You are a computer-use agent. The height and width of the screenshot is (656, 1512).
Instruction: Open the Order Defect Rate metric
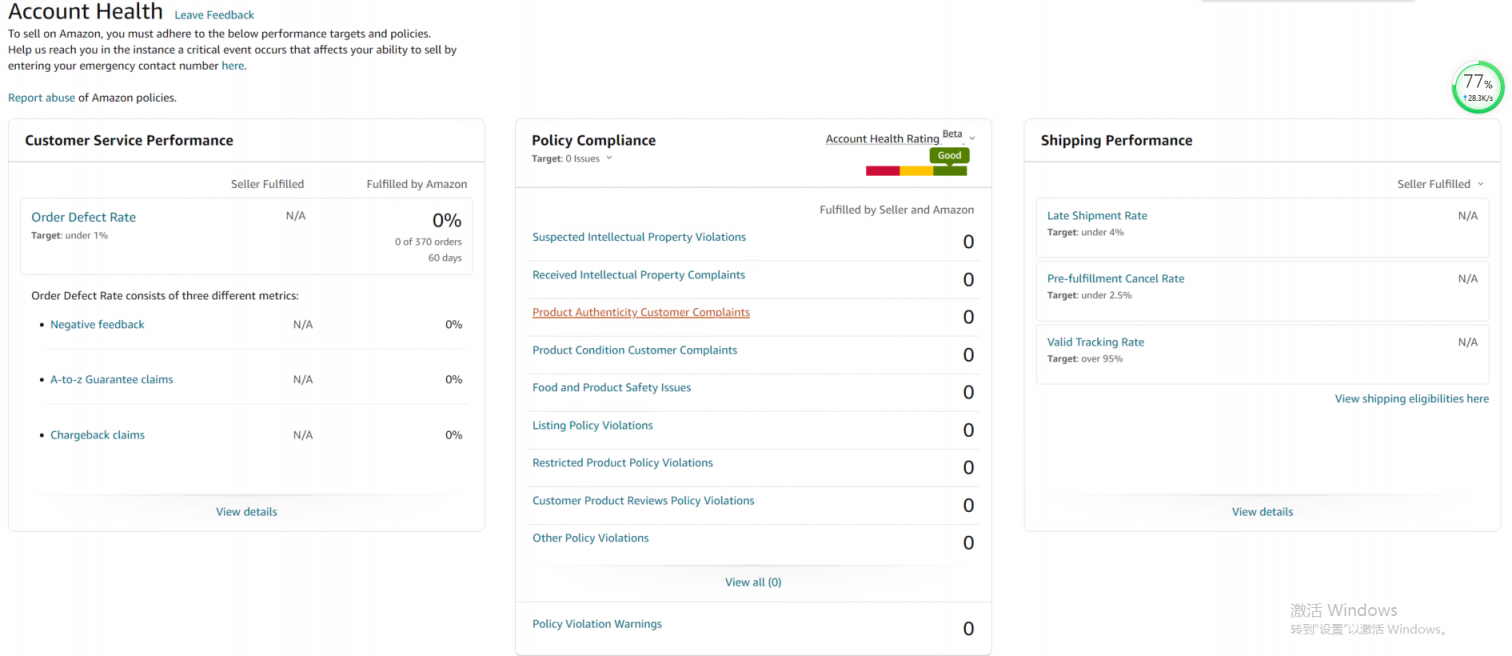point(83,217)
